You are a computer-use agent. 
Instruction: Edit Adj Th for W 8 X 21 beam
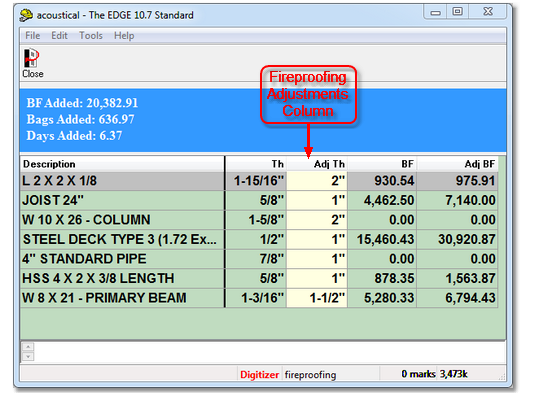click(317, 298)
